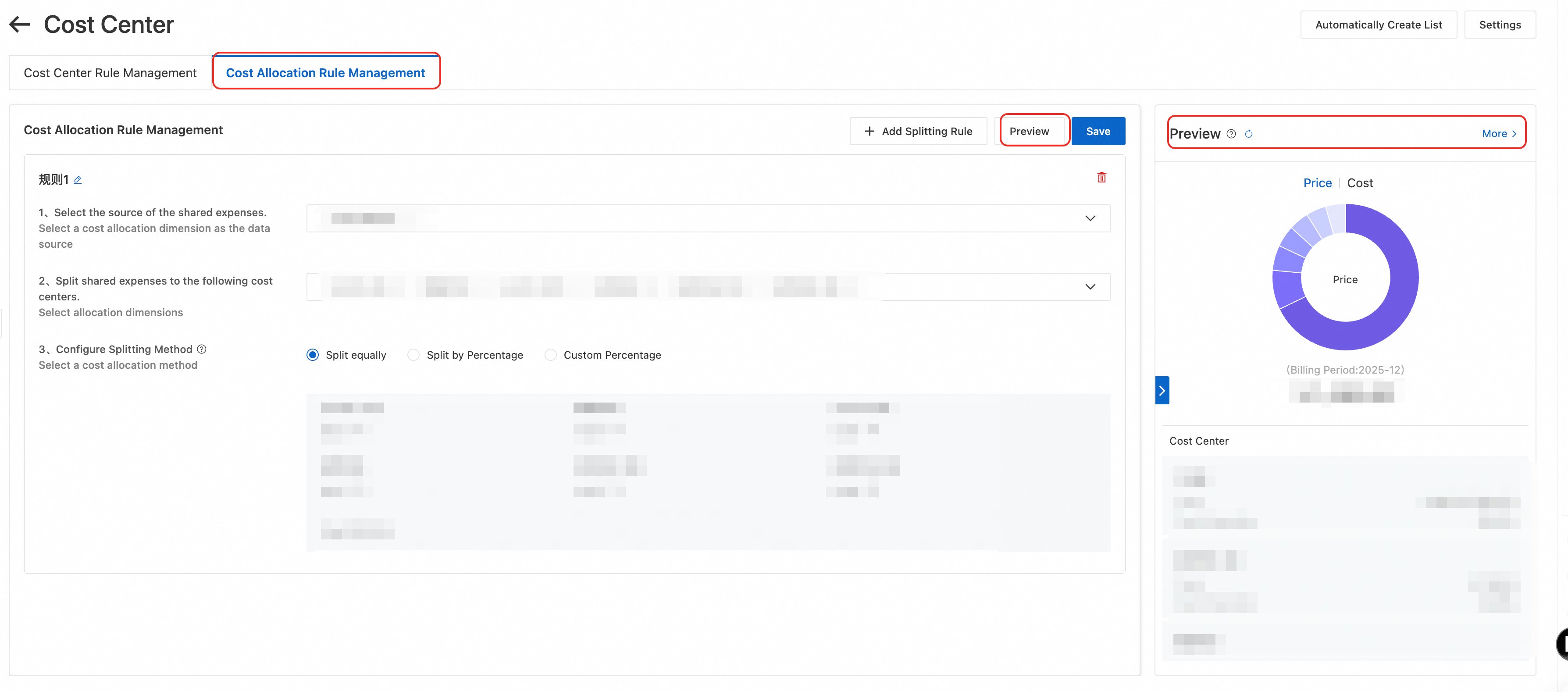1568x692 pixels.
Task: Click the back arrow beside Cost Center
Action: coord(19,25)
